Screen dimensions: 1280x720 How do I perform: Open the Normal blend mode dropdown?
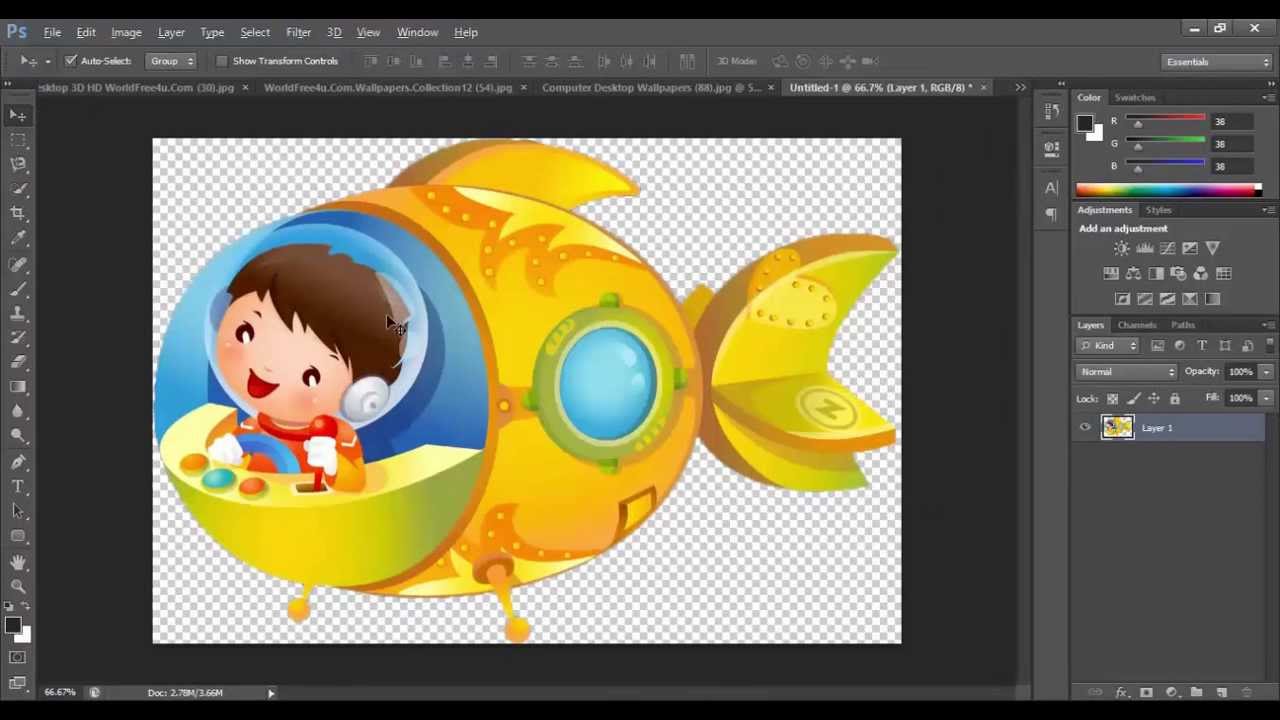[x=1128, y=372]
